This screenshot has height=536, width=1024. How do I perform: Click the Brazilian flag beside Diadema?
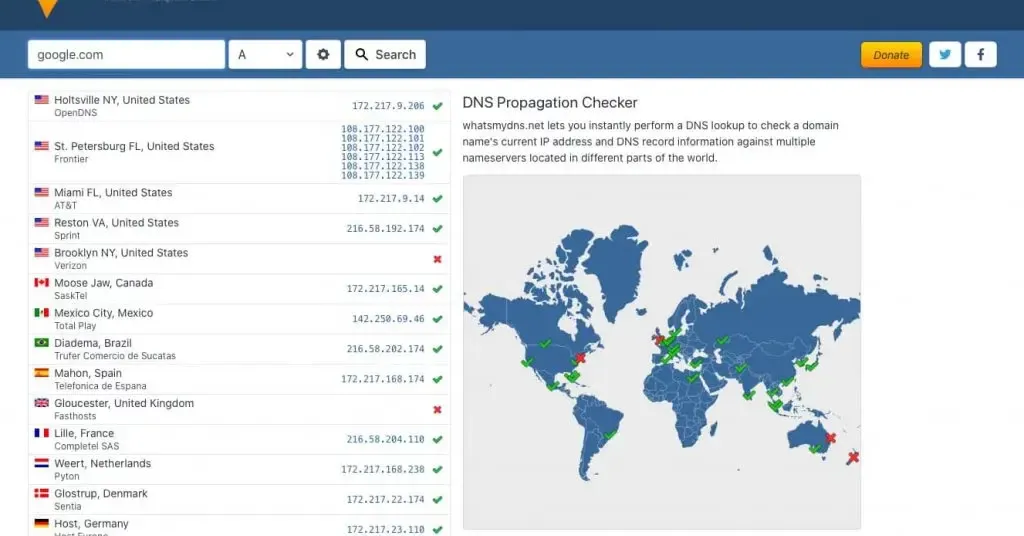(42, 343)
